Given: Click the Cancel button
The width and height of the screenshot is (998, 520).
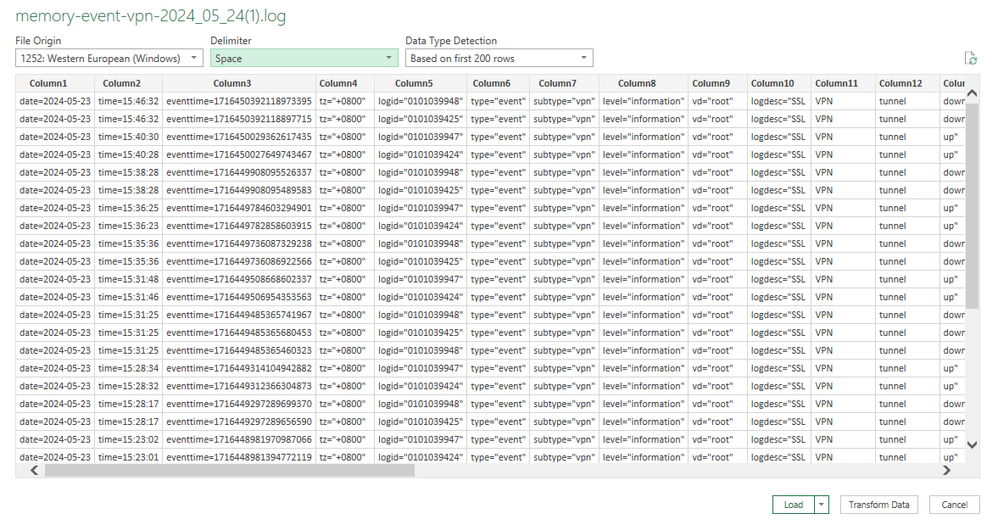Looking at the screenshot, I should [954, 504].
